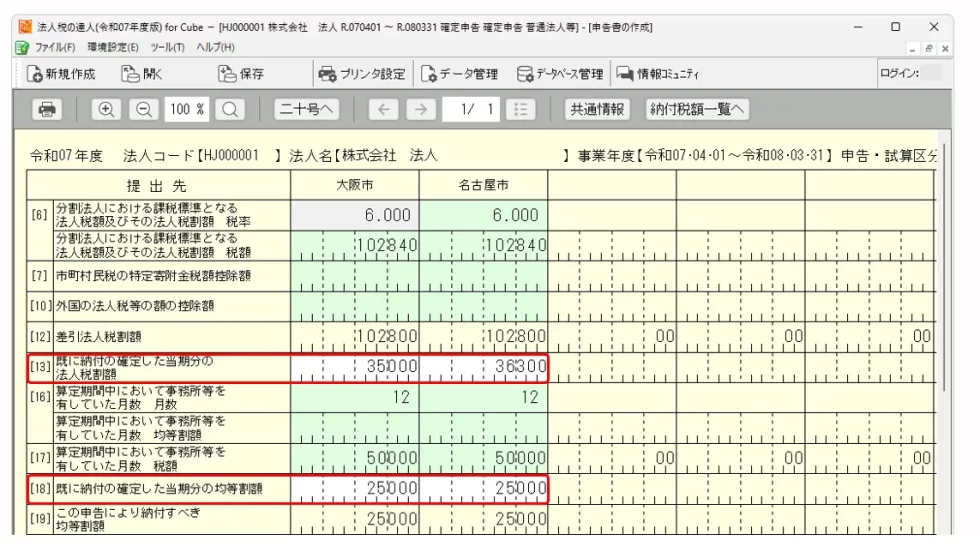Select 名古屋市 row 19 cell 25000
The image size is (980, 546).
click(483, 519)
